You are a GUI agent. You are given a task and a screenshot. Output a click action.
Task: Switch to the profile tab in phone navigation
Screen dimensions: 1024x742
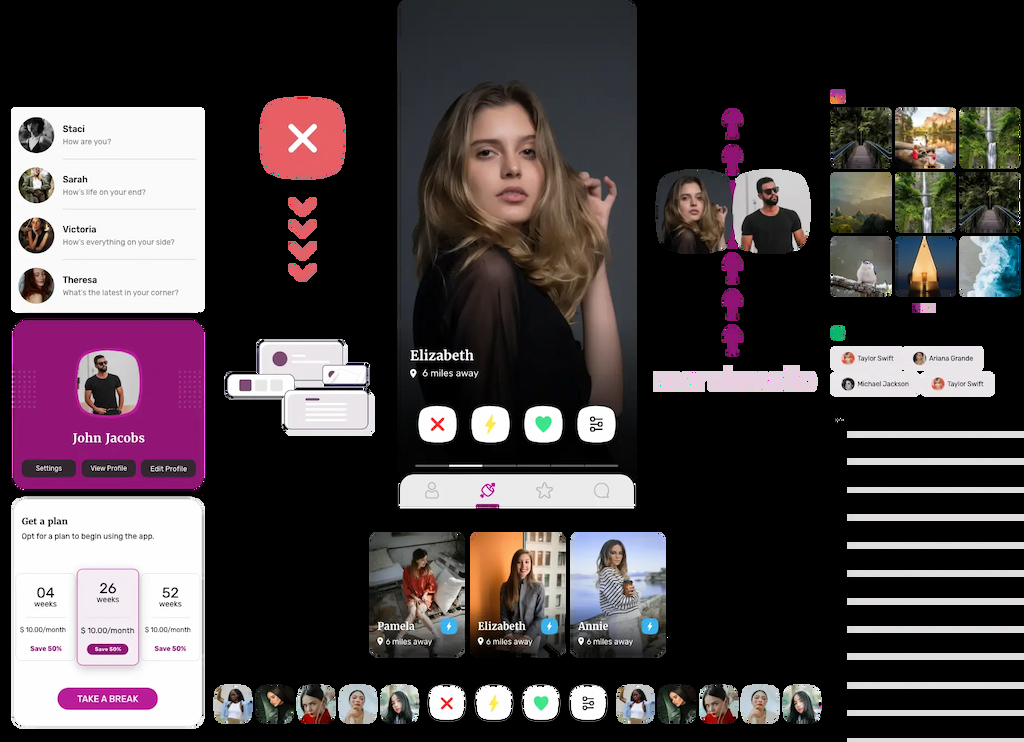(x=432, y=491)
